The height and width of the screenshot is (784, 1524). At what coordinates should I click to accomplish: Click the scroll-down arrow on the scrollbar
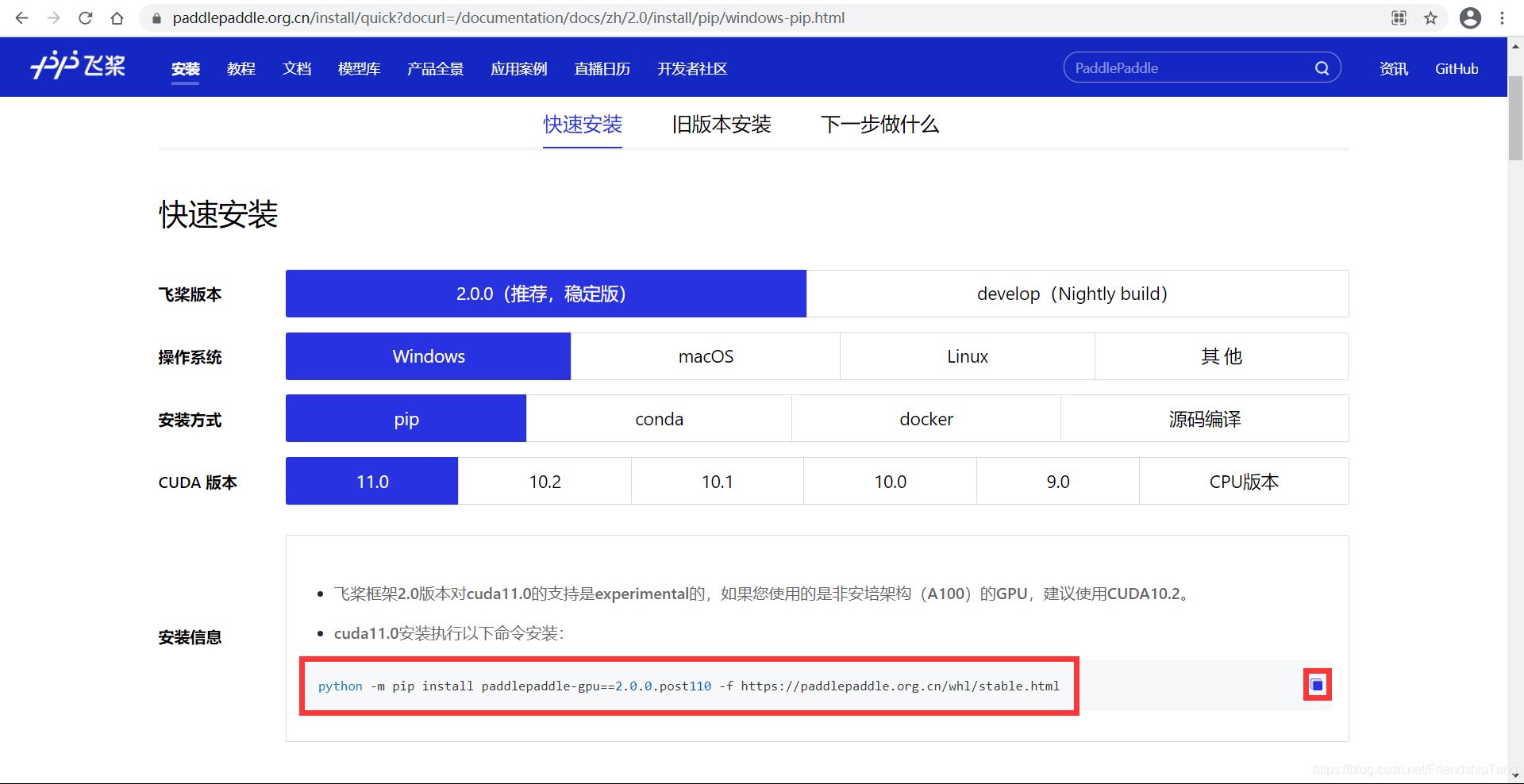coord(1514,775)
